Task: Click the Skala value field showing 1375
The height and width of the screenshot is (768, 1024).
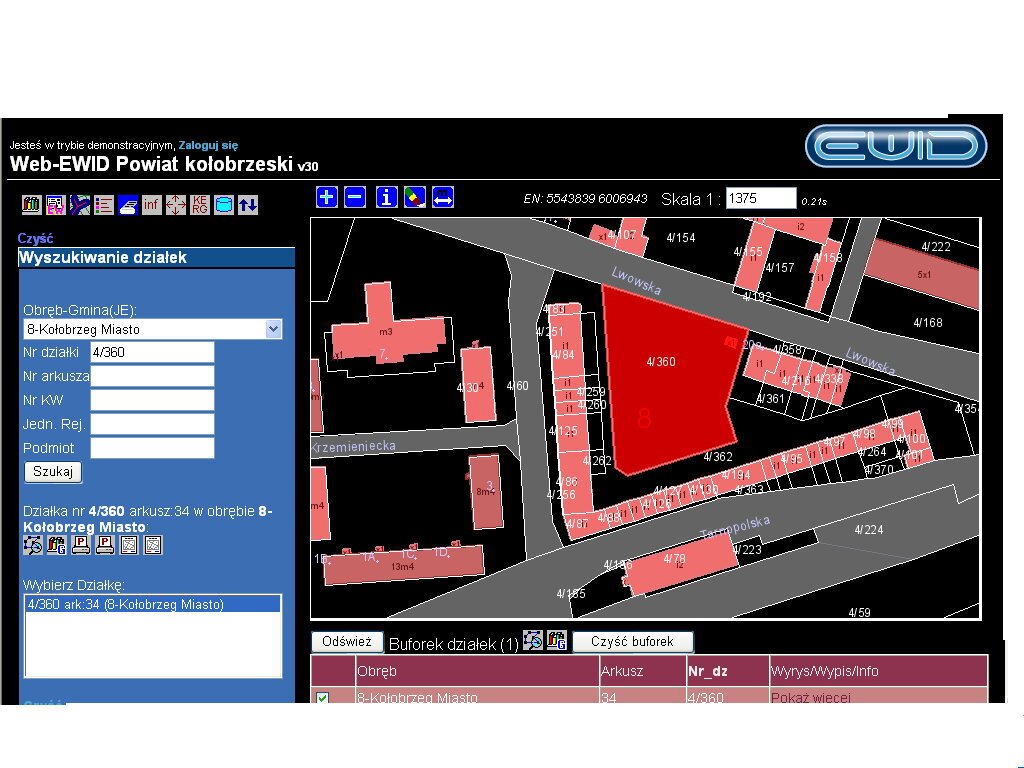Action: (761, 198)
